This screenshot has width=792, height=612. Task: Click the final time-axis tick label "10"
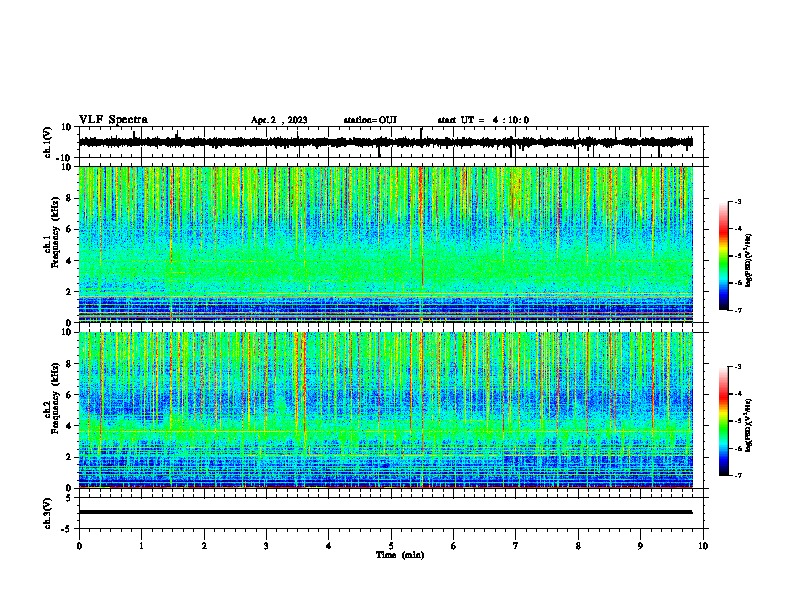coord(703,546)
